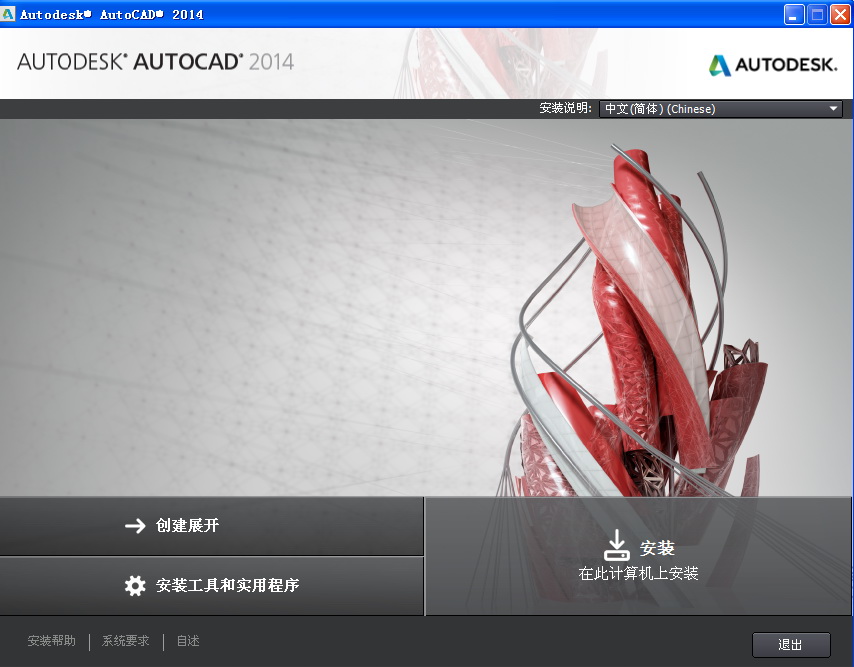Select the Chinese language combo box

point(720,108)
